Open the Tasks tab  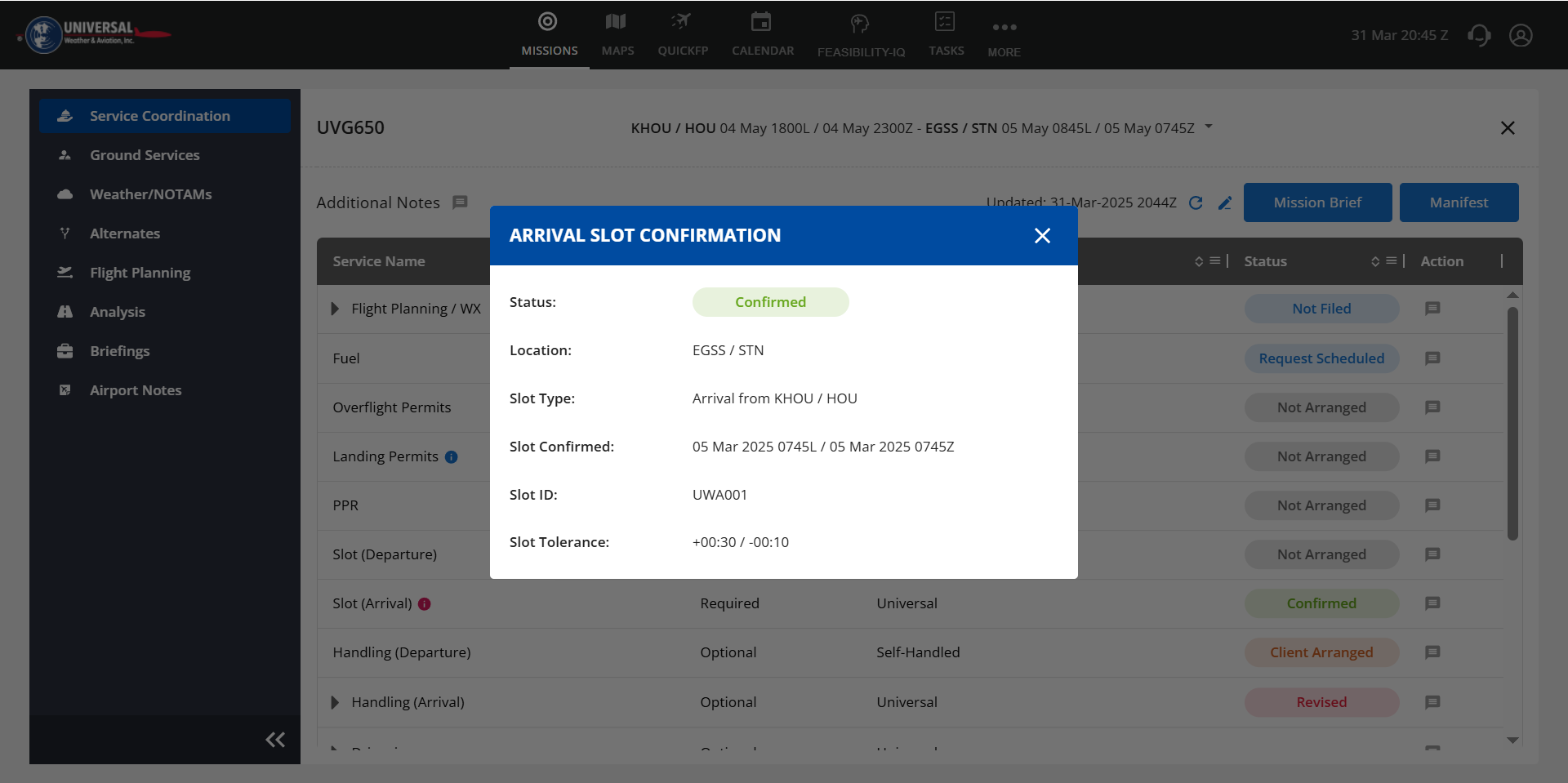(x=946, y=34)
